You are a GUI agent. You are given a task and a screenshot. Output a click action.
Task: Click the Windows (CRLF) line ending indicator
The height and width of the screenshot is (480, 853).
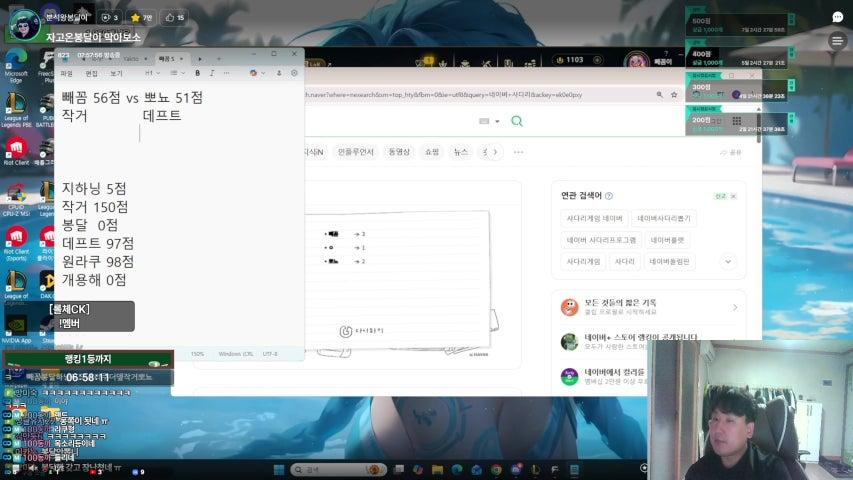tap(236, 354)
